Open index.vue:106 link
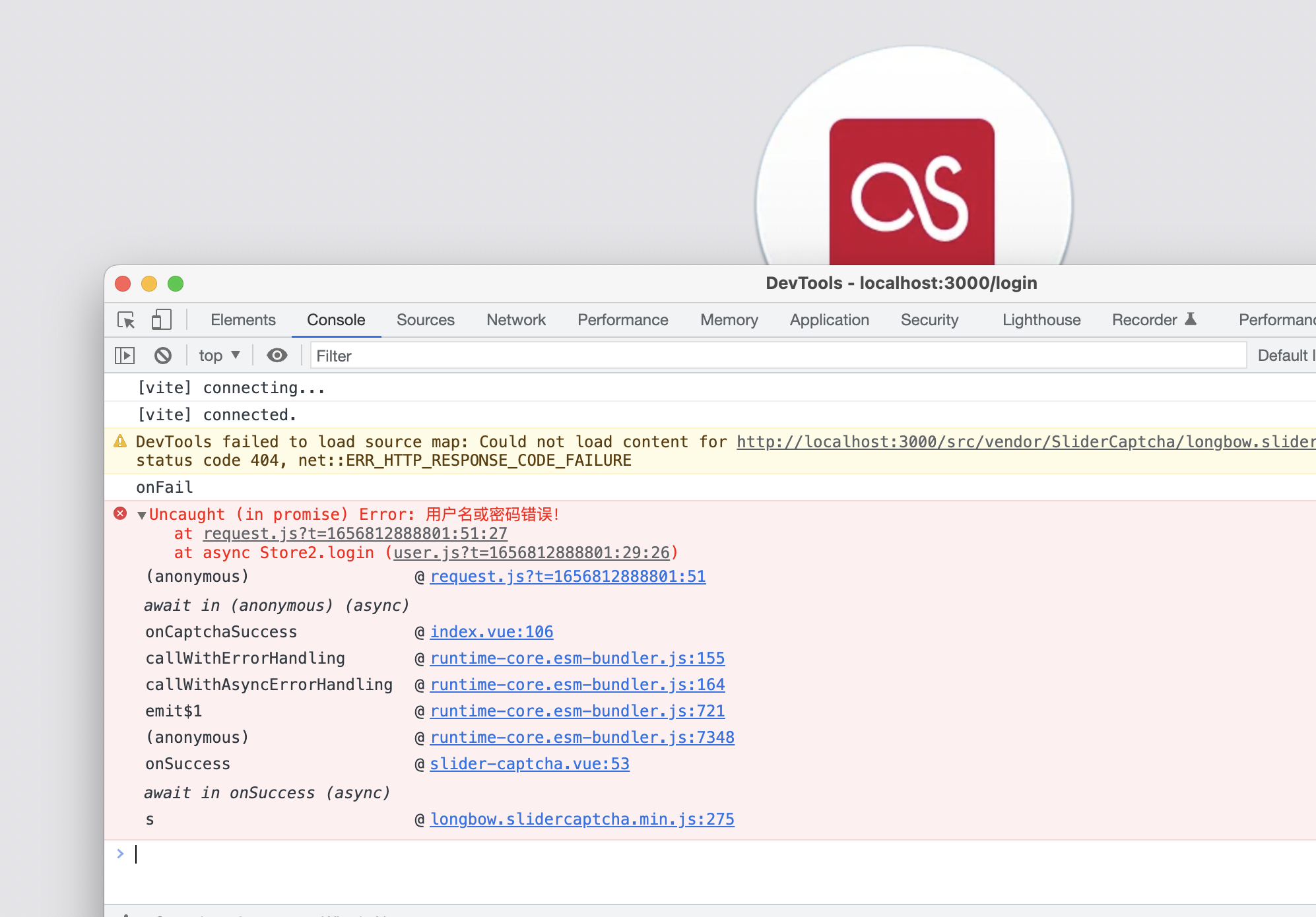The width and height of the screenshot is (1316, 917). (492, 632)
